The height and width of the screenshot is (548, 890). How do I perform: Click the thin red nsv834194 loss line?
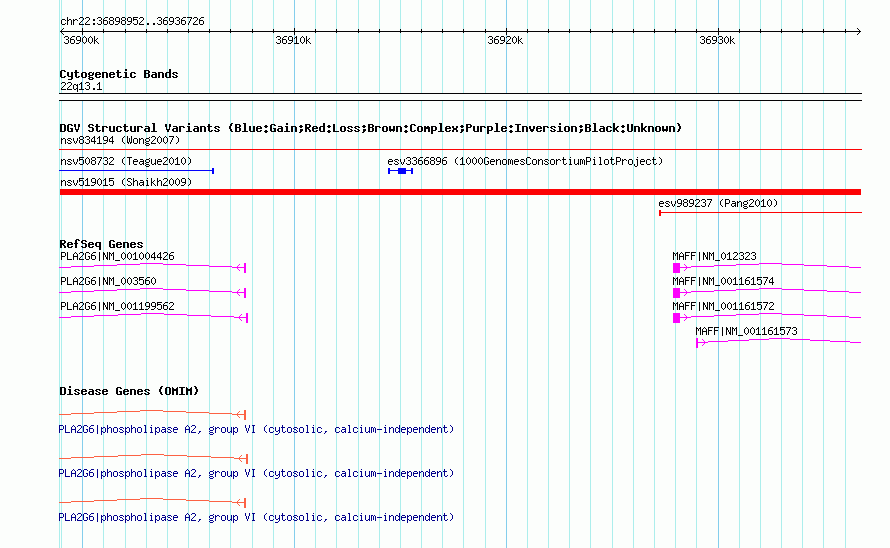coord(460,149)
